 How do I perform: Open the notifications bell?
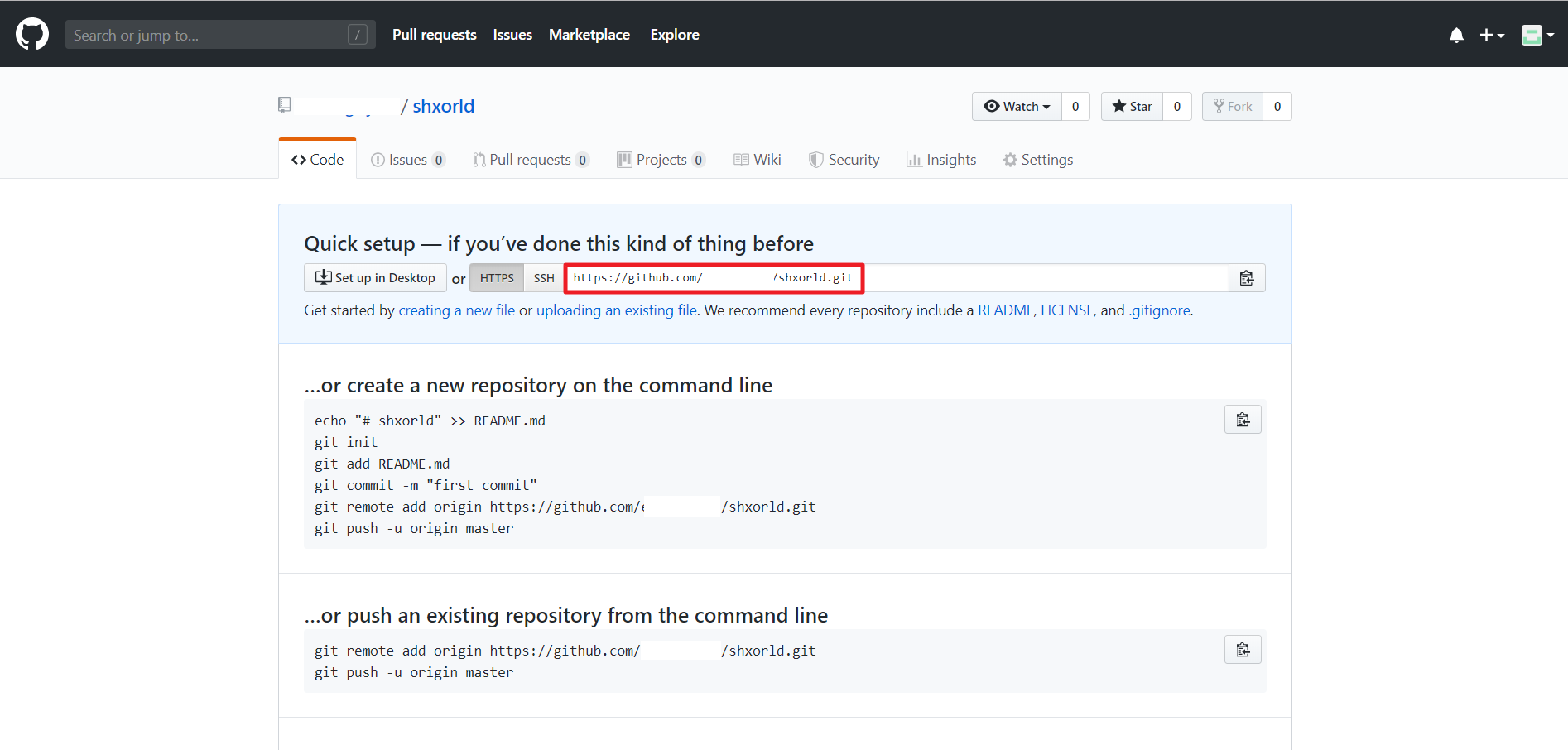tap(1456, 35)
